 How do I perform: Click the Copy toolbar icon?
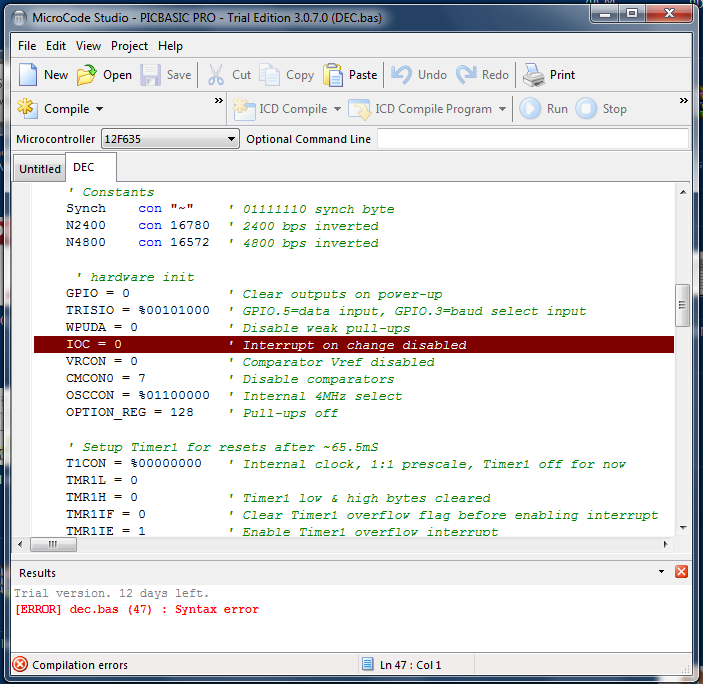271,75
